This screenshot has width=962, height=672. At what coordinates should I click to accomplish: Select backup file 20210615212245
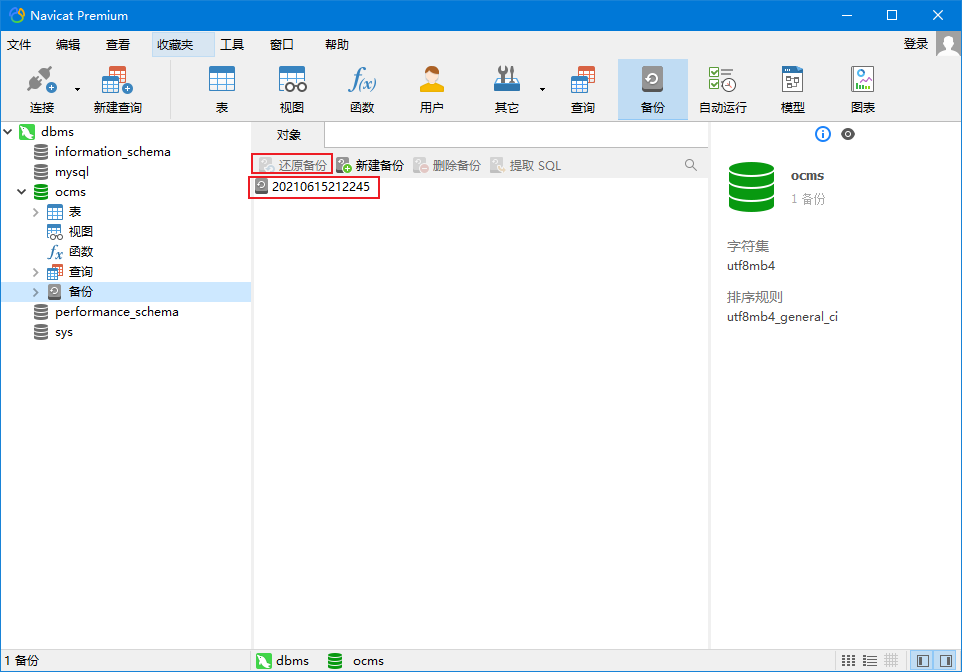[x=320, y=186]
